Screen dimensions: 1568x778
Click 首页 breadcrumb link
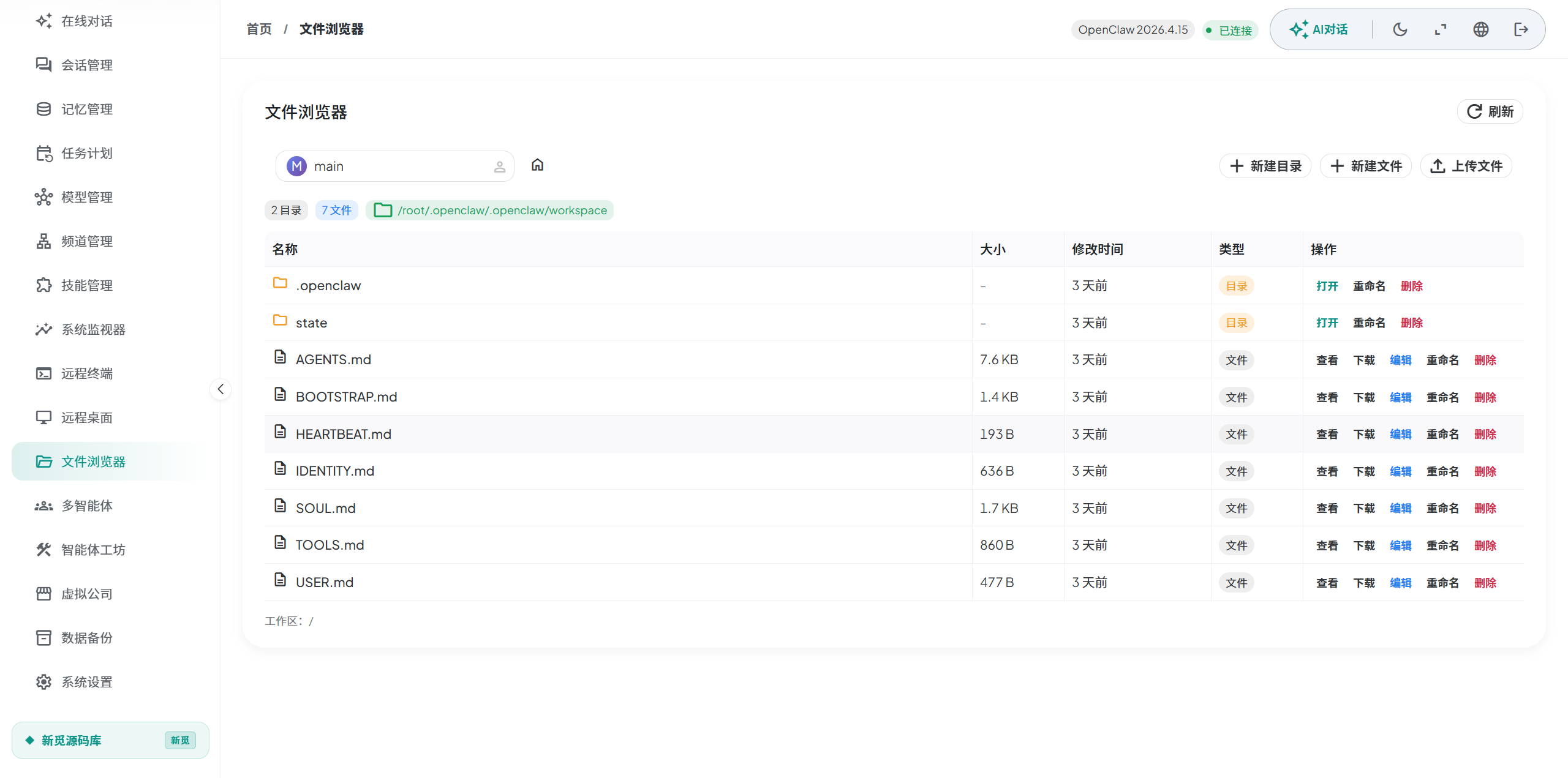pyautogui.click(x=258, y=29)
